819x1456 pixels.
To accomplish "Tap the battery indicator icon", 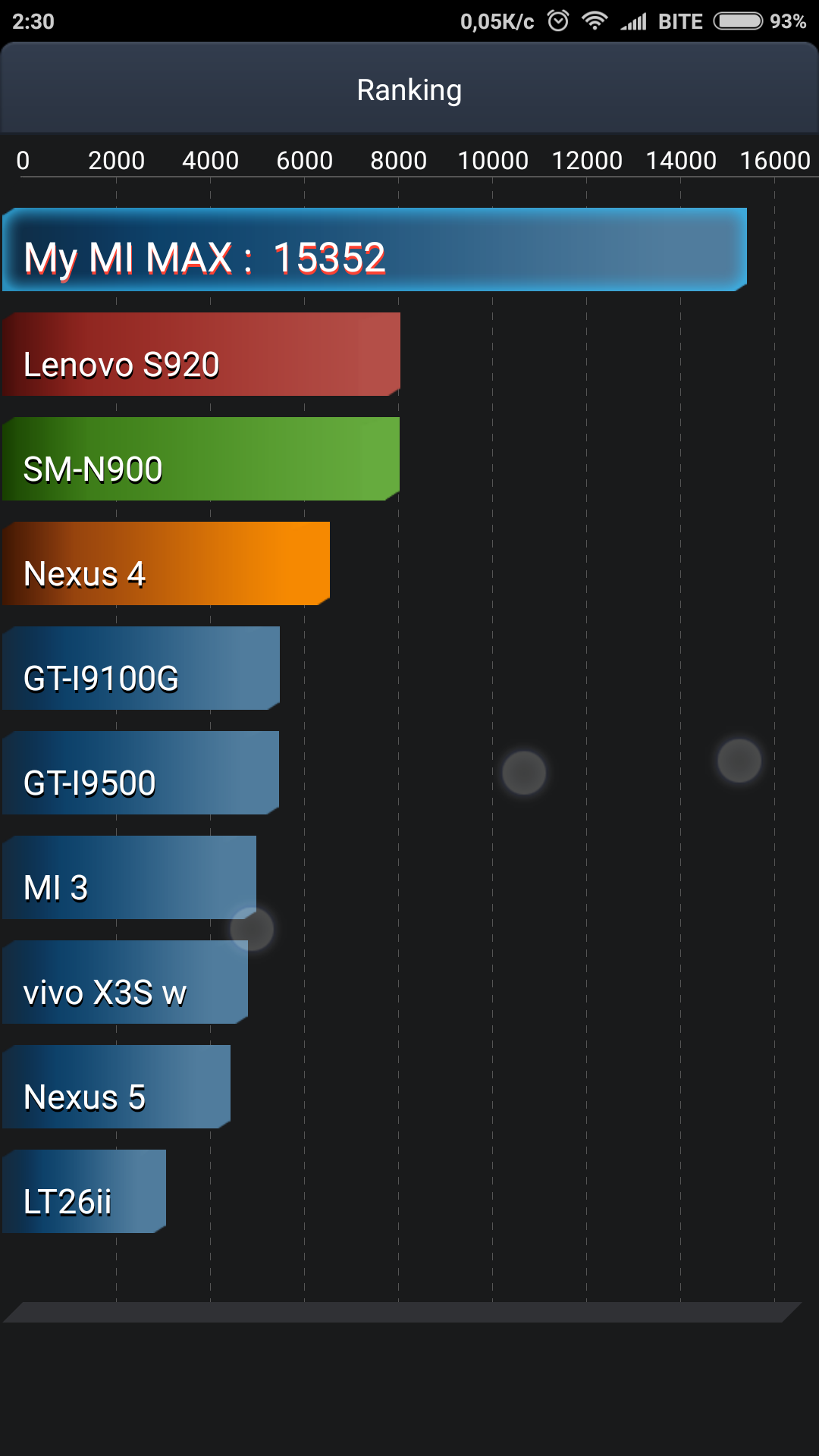I will point(738,20).
